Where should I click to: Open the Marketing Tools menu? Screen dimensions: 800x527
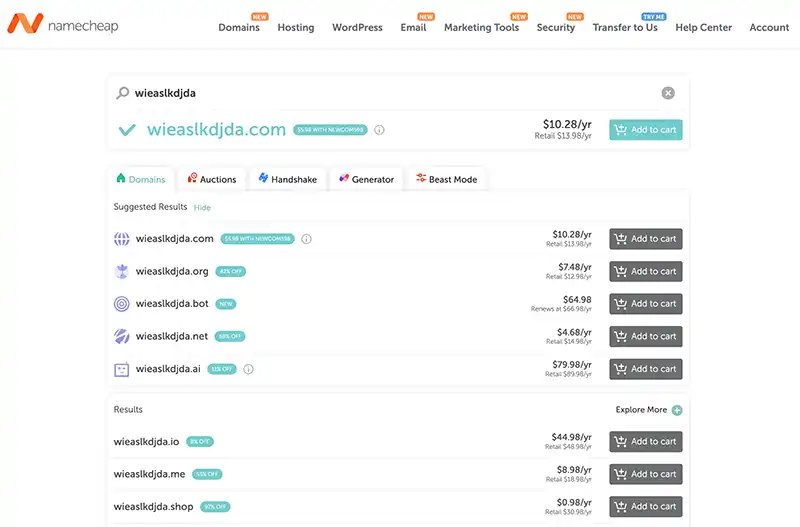(x=481, y=28)
